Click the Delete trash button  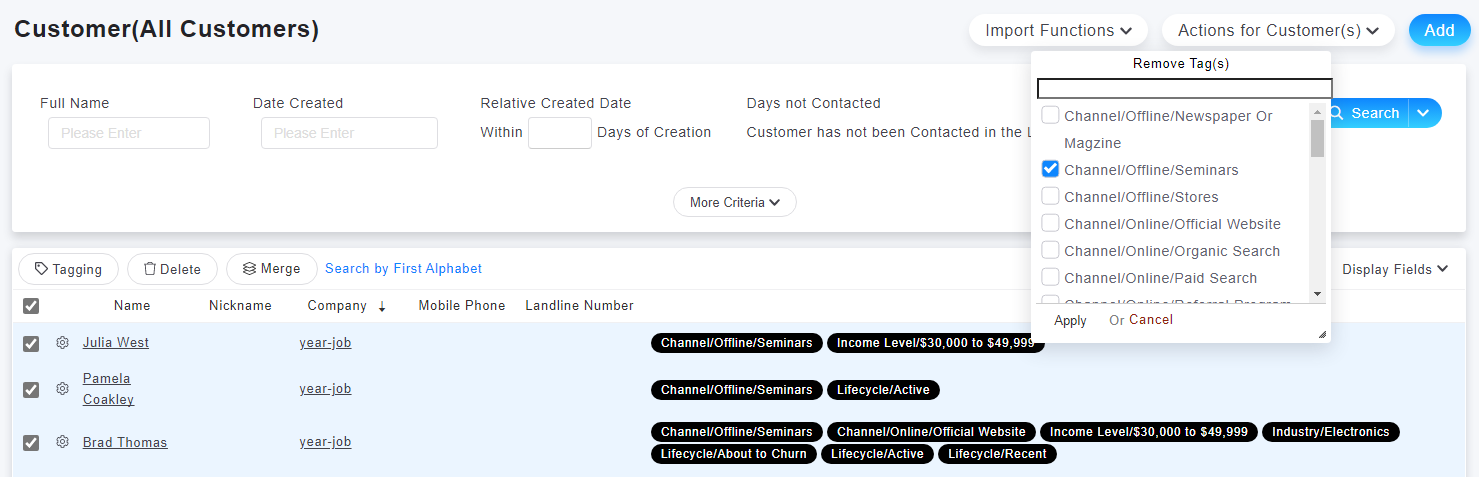[172, 269]
